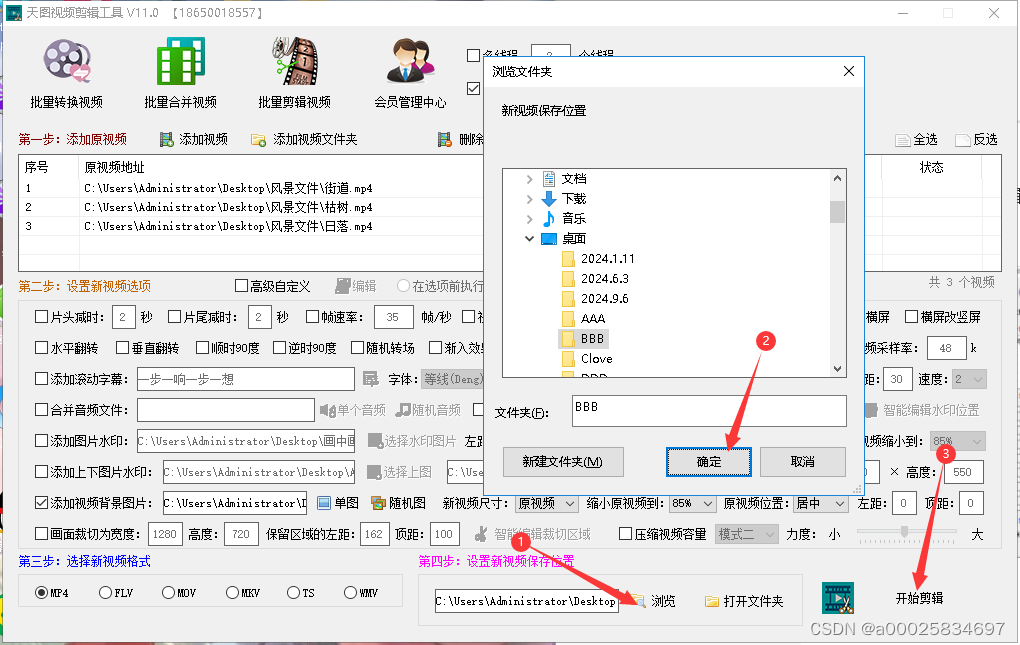
Task: Open the 压缩 模式二 dropdown
Action: pos(746,534)
